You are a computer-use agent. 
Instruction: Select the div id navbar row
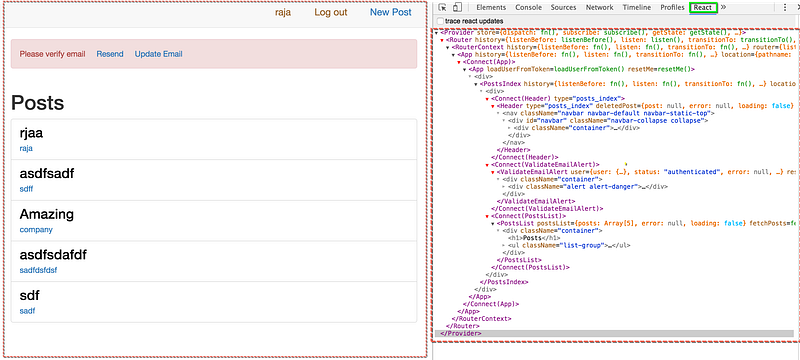608,121
